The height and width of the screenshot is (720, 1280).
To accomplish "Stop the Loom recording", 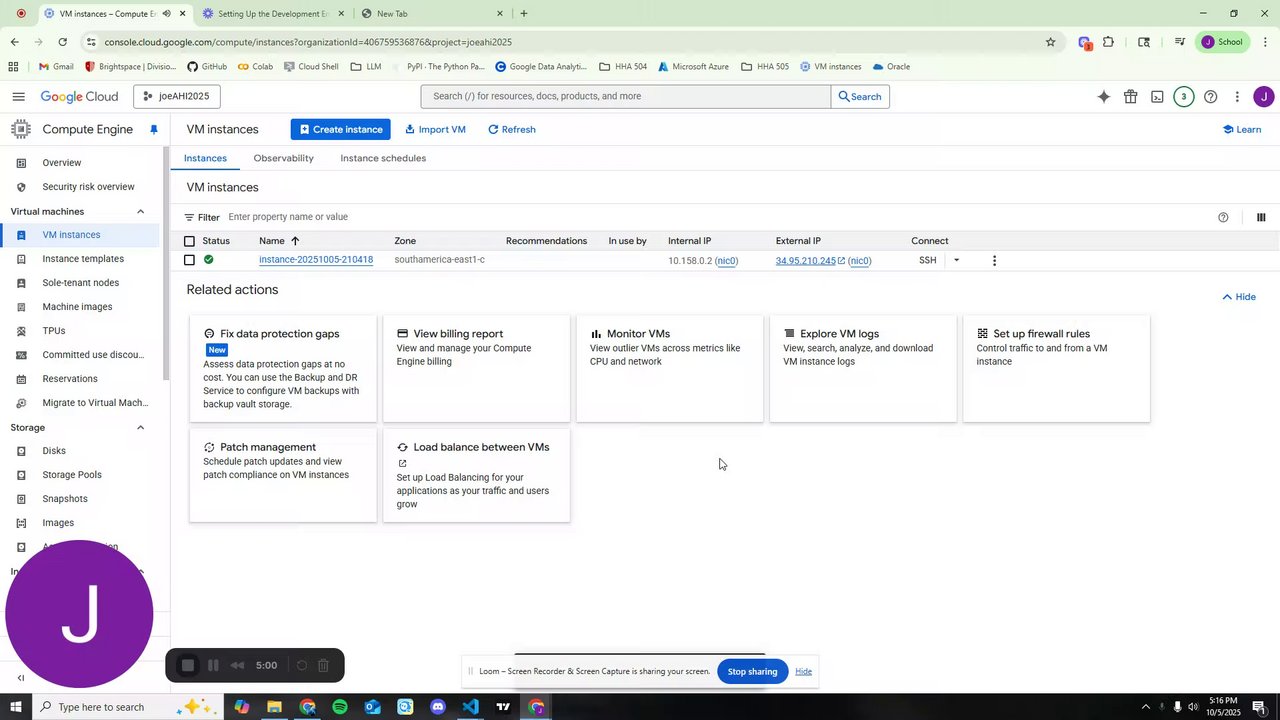I will [187, 665].
